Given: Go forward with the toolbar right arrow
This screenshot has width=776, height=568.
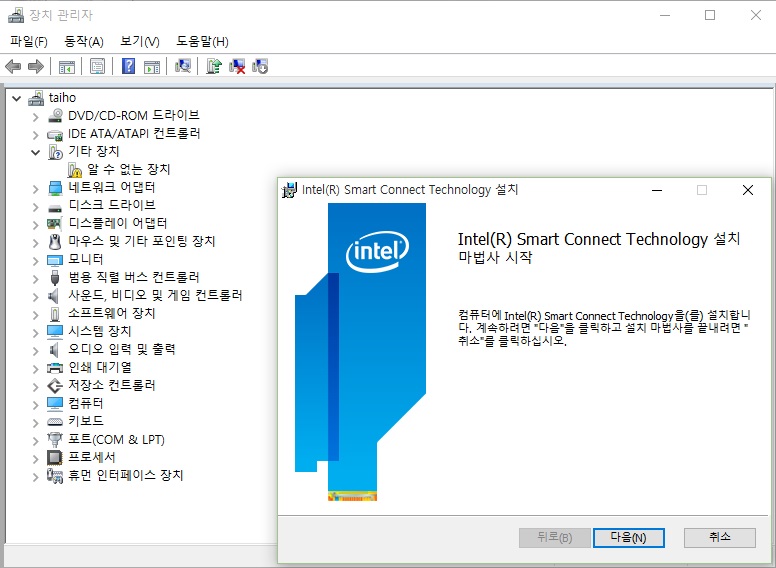Looking at the screenshot, I should point(36,66).
